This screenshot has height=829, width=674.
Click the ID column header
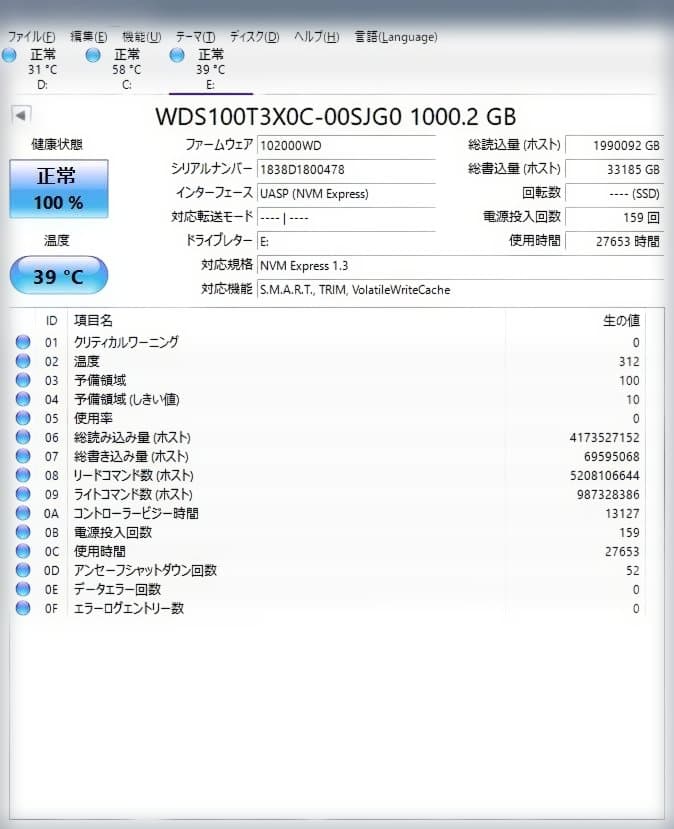(x=51, y=321)
